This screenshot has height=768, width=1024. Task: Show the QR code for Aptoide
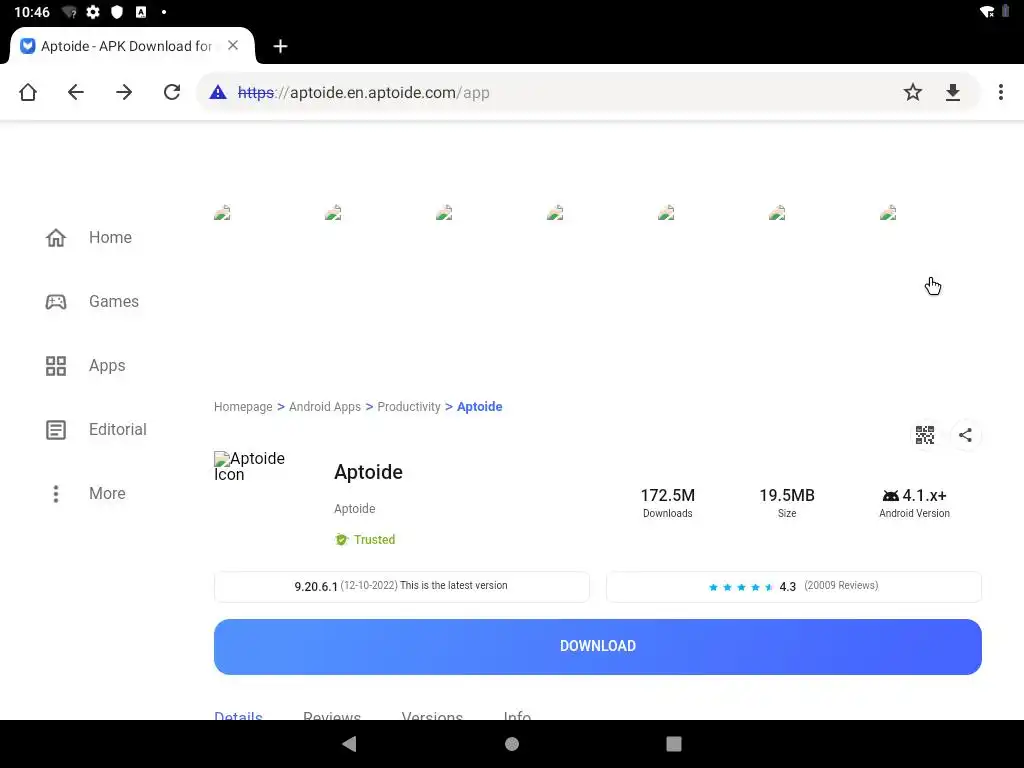coord(925,435)
